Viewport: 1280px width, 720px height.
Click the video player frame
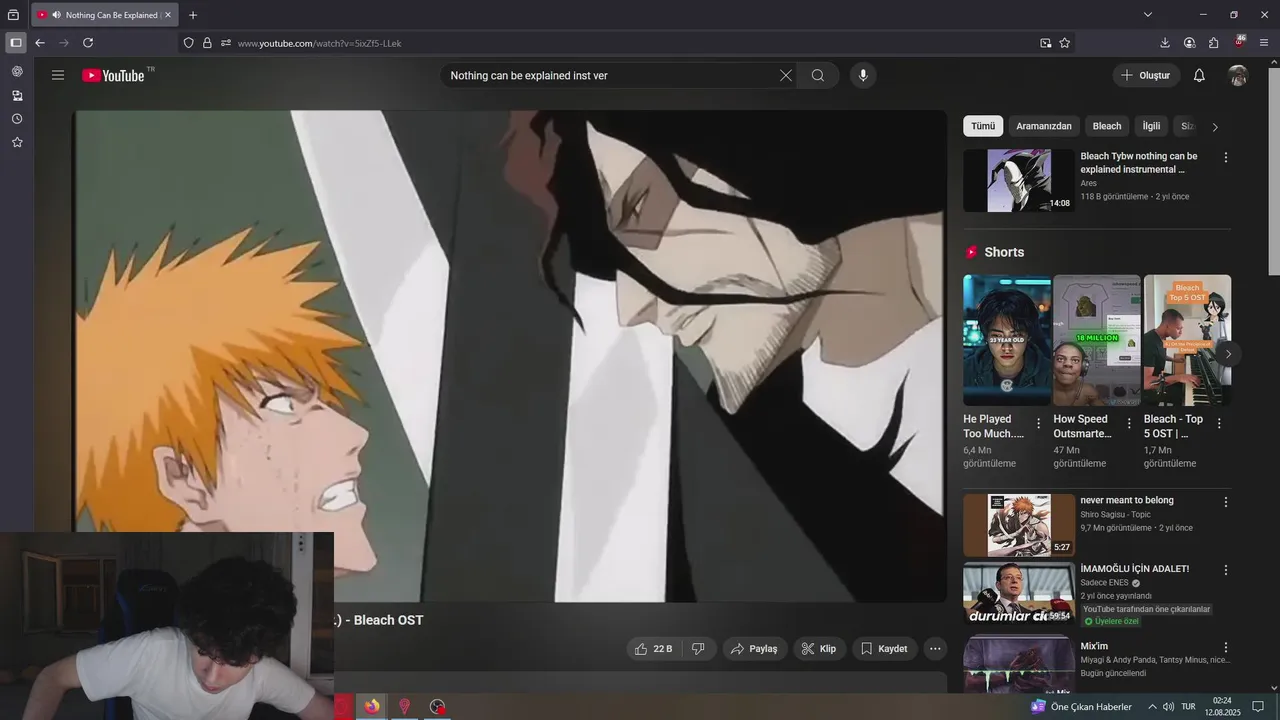click(x=510, y=356)
